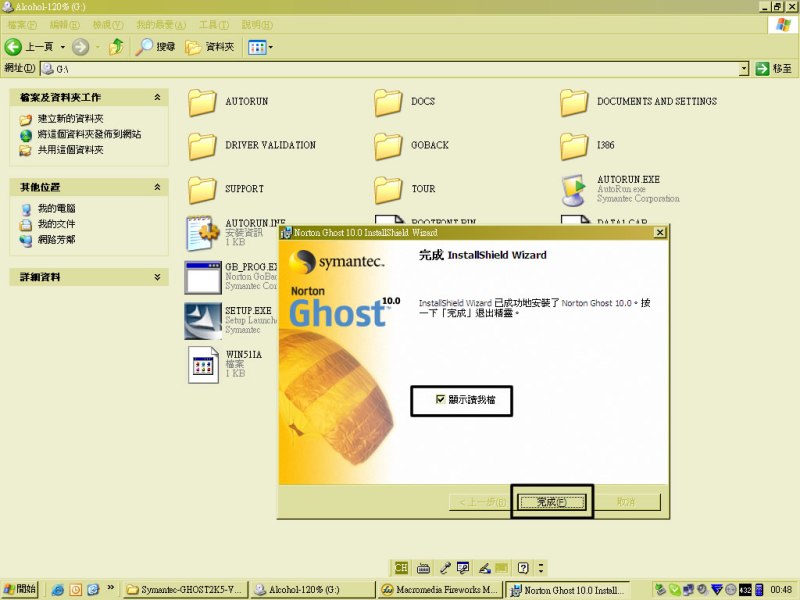
Task: Switch to Macromedia Fireworks taskbar button
Action: [440, 590]
